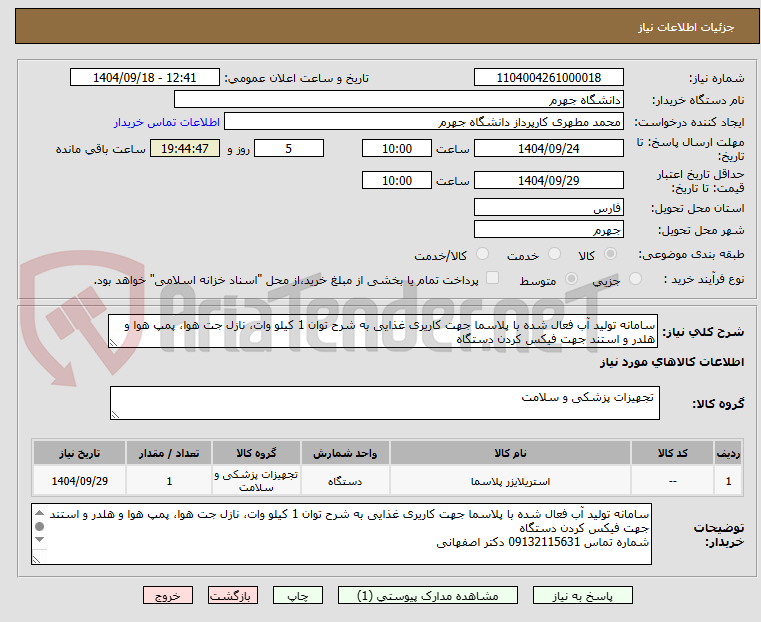Click the نام کالا column header
761x622 pixels.
tap(510, 453)
